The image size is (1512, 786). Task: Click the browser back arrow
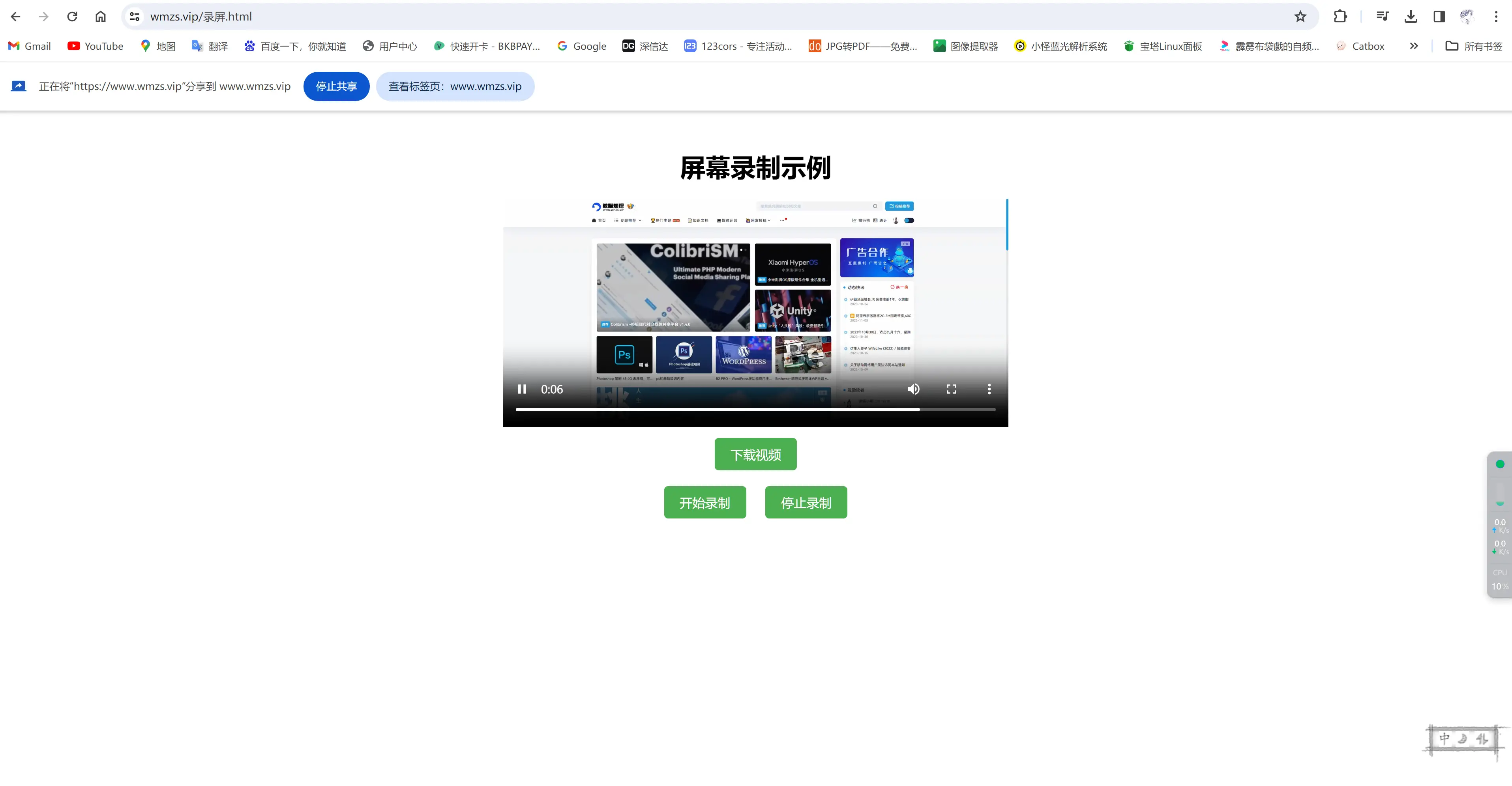[15, 16]
